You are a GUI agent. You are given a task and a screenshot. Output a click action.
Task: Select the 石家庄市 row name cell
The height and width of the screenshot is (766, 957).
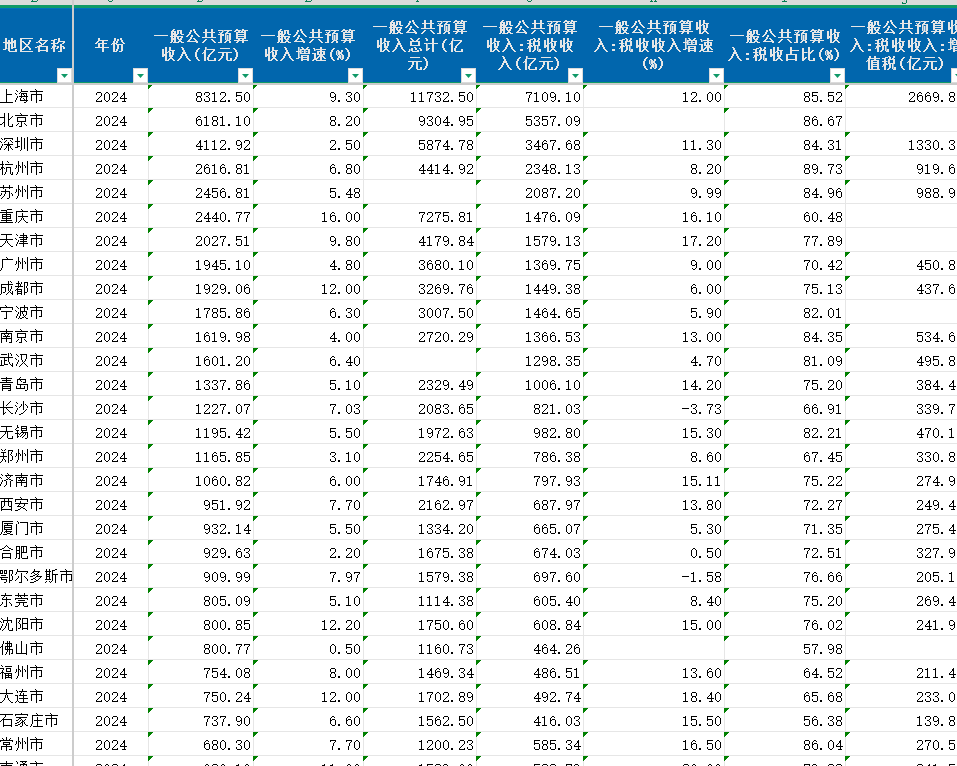(36, 720)
